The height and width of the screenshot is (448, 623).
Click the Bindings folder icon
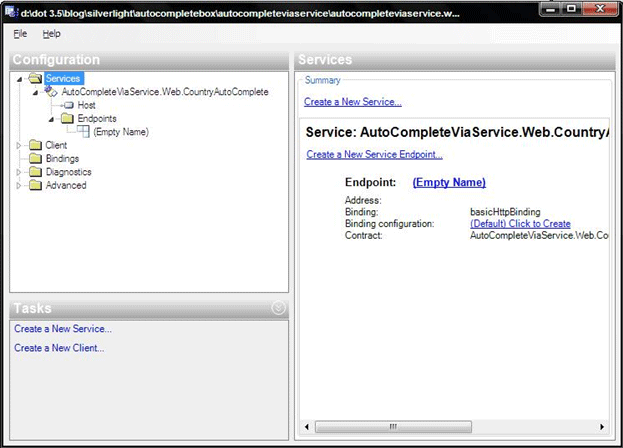[x=36, y=158]
